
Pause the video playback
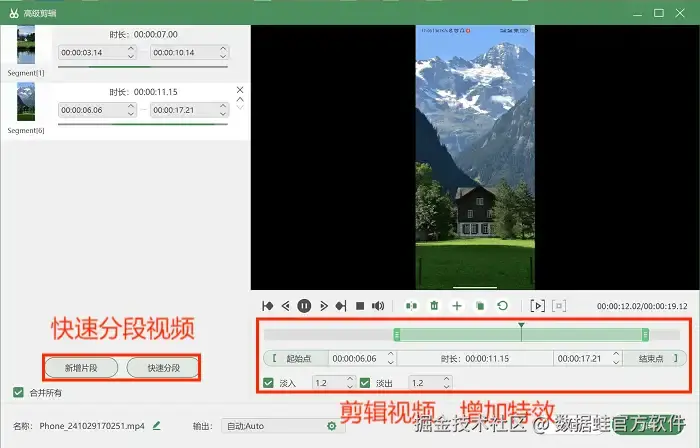304,306
